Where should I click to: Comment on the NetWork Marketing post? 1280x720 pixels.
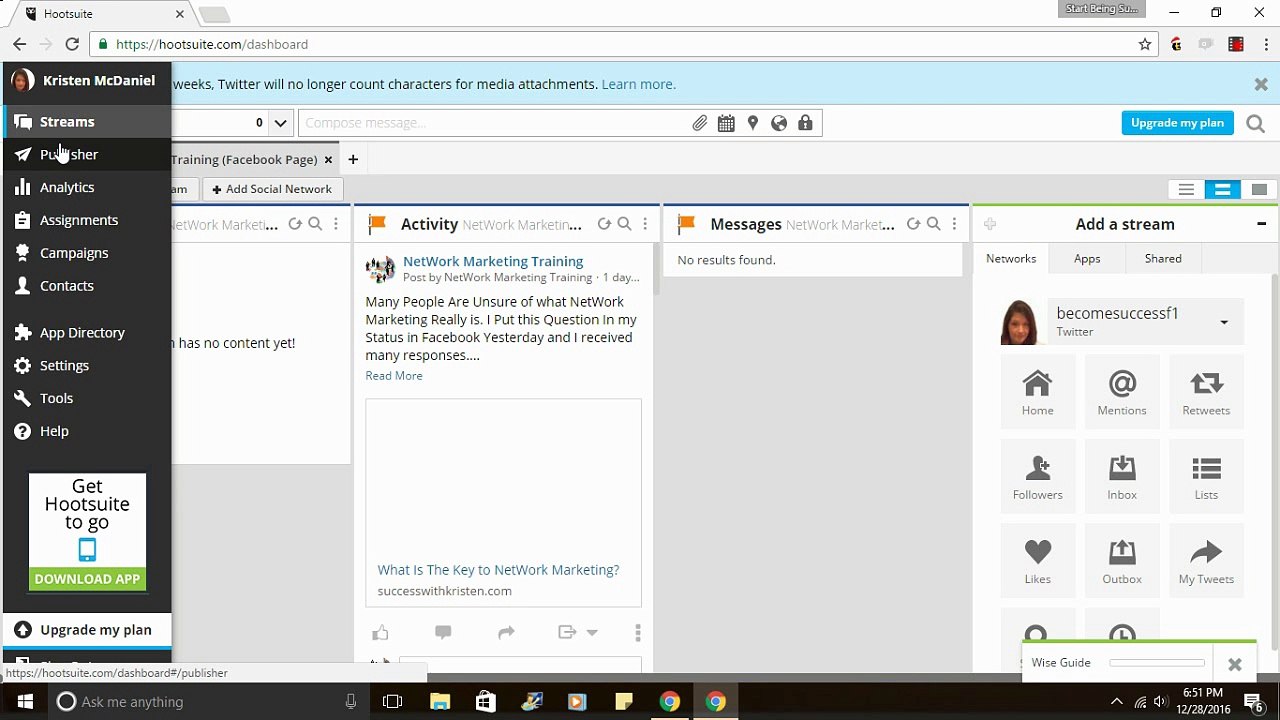click(x=443, y=632)
